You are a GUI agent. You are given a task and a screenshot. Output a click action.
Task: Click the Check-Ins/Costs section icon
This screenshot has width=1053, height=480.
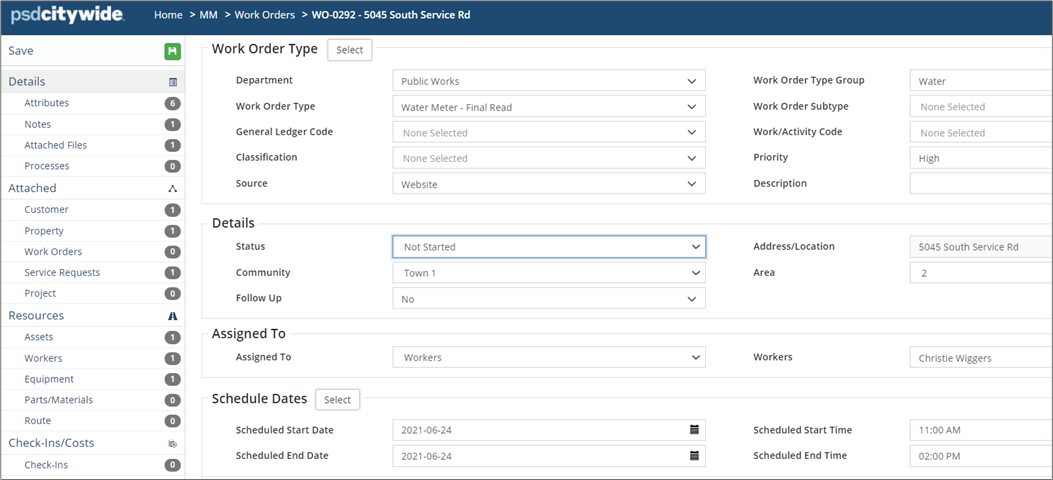(x=172, y=444)
